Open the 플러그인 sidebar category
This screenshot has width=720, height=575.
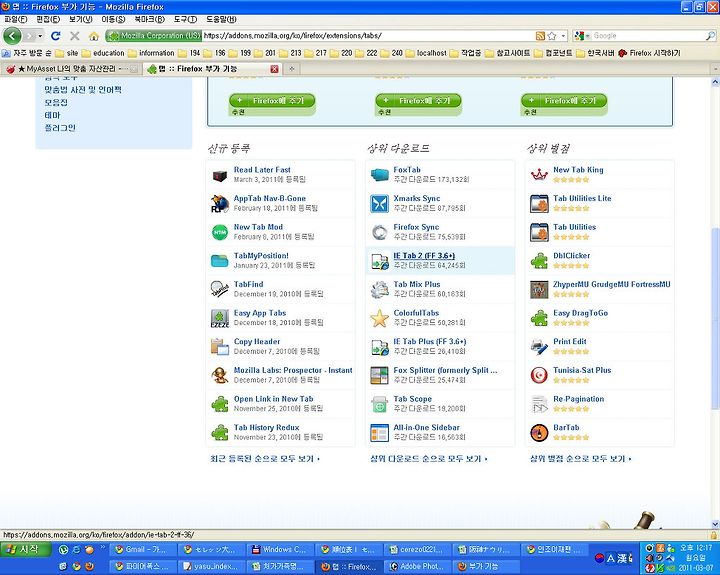(x=60, y=128)
